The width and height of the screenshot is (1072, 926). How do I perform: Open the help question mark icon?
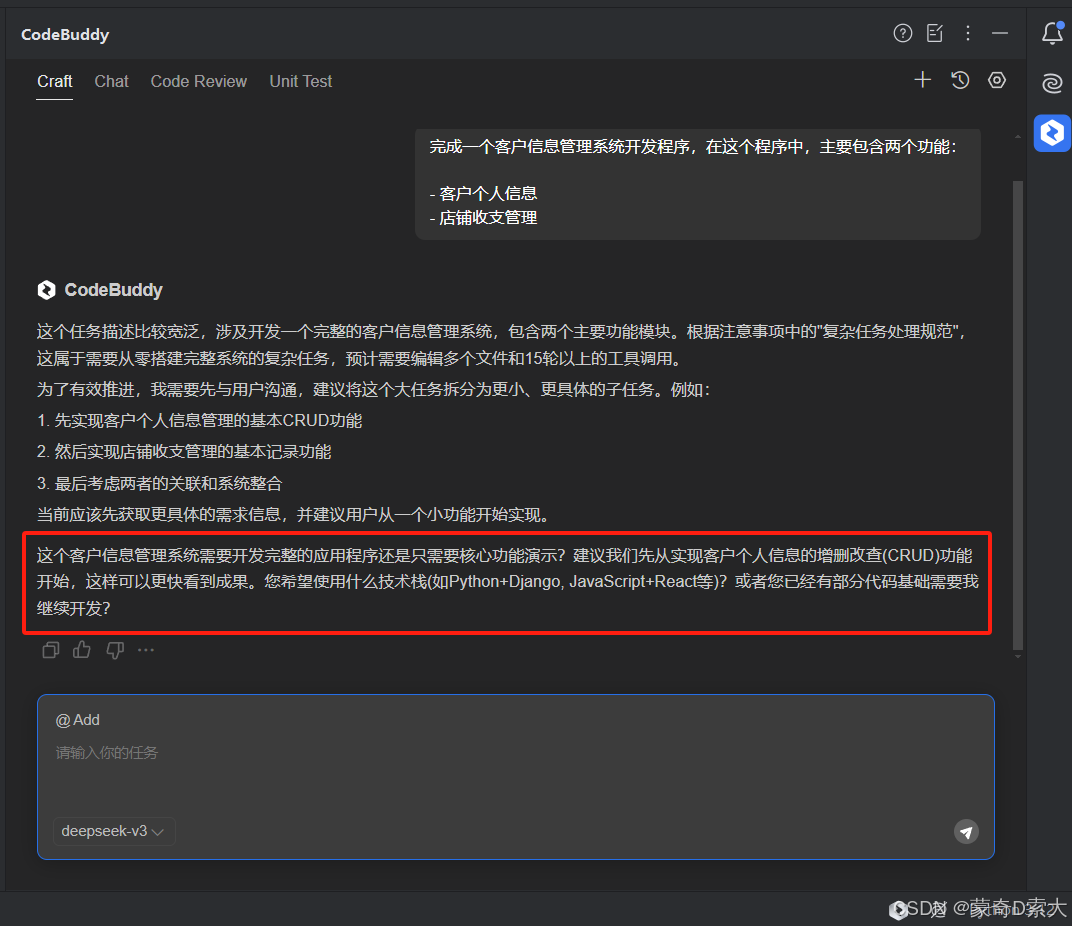pos(902,33)
